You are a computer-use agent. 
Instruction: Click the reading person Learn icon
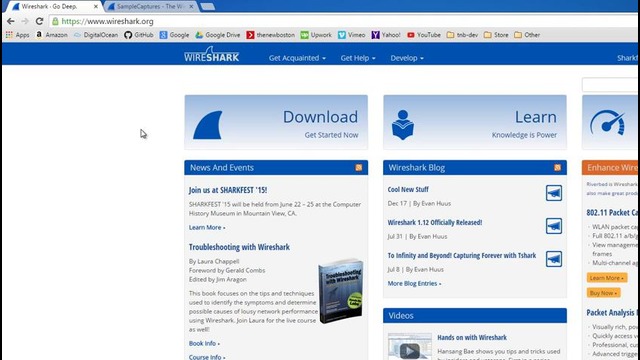click(x=403, y=125)
